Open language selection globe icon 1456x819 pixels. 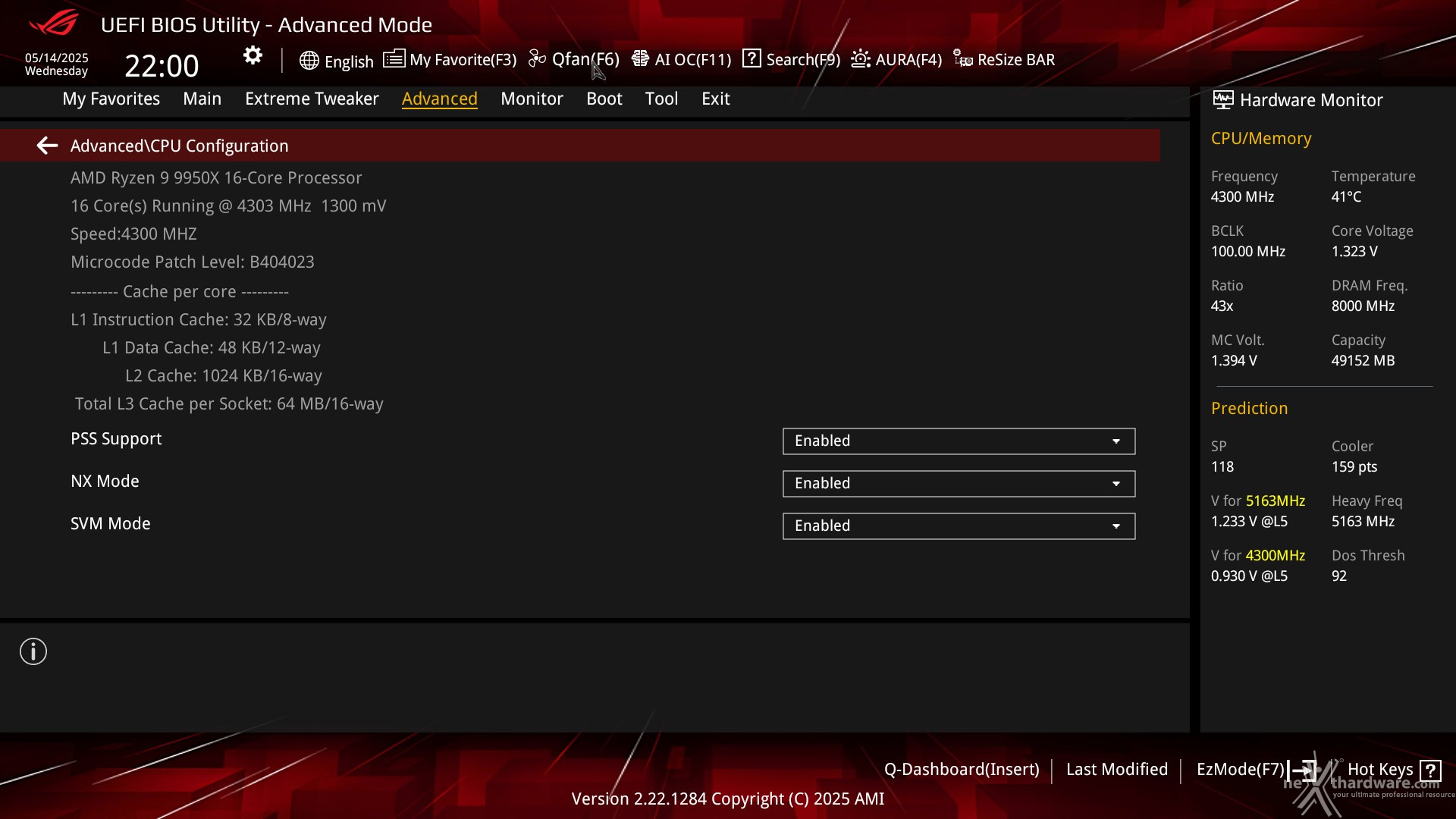(x=309, y=61)
